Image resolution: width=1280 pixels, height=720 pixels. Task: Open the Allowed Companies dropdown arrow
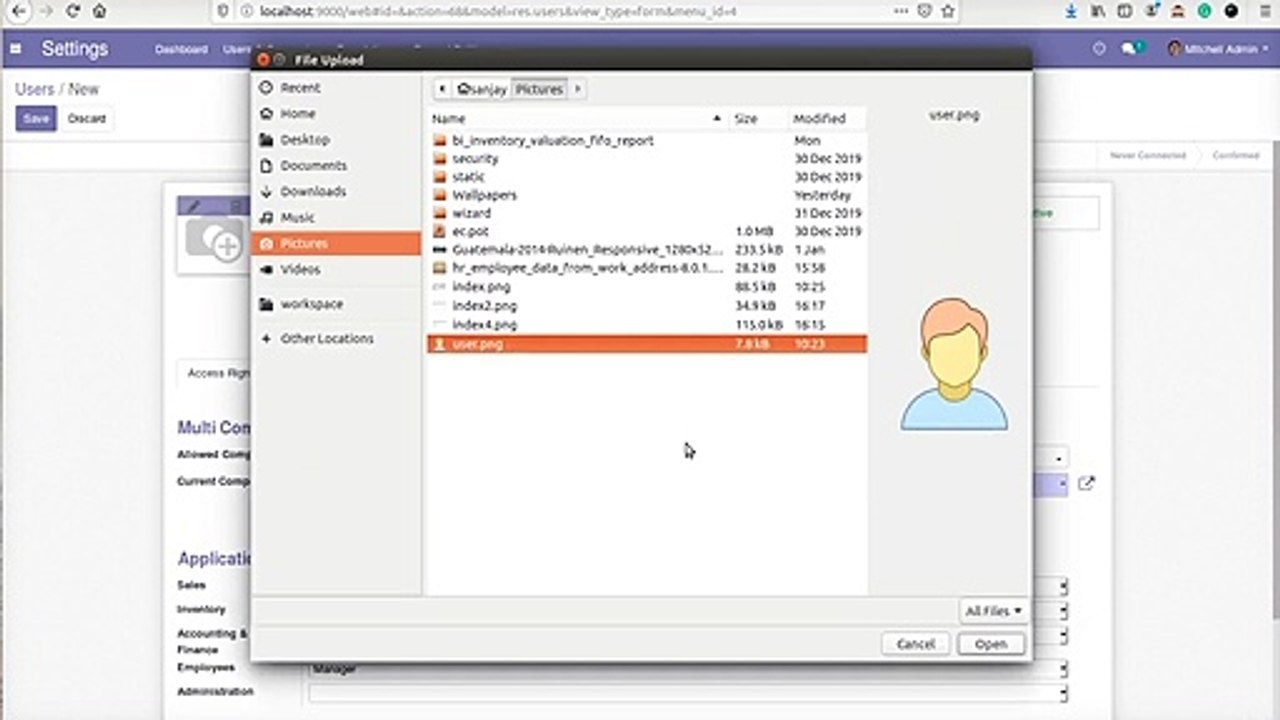pyautogui.click(x=1058, y=459)
